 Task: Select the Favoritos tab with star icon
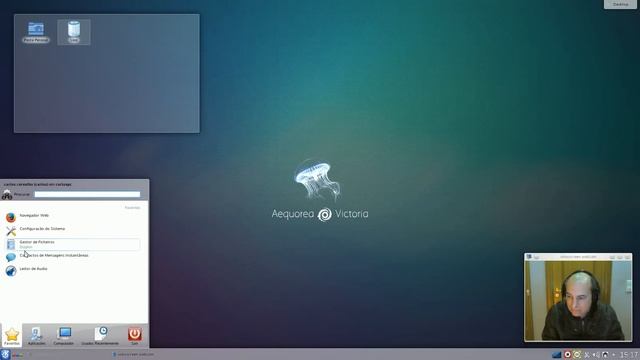[x=12, y=336]
